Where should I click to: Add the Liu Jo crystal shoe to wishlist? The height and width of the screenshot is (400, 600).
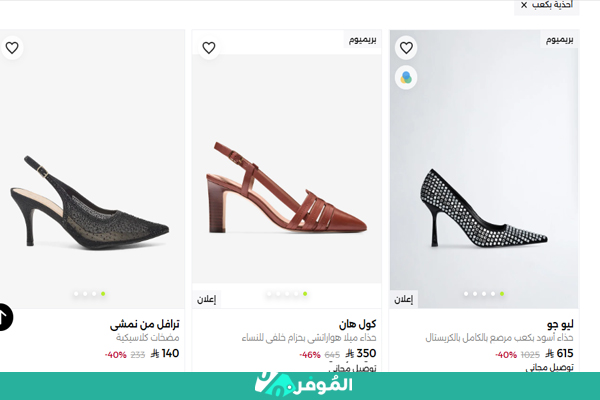pyautogui.click(x=406, y=48)
